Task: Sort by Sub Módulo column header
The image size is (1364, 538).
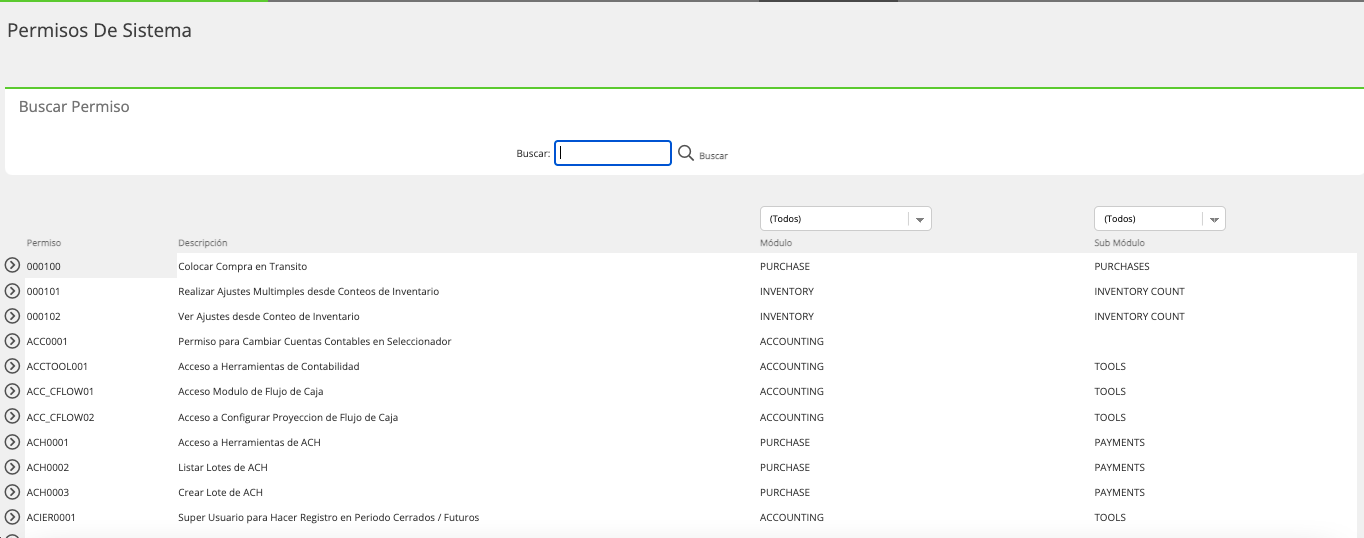Action: (x=1120, y=243)
